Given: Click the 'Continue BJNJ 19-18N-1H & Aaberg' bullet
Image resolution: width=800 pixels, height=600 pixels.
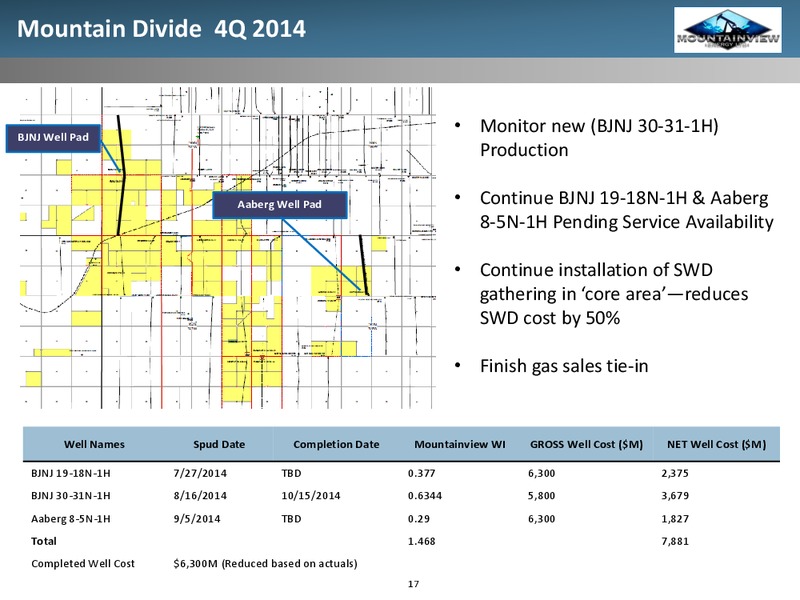Looking at the screenshot, I should pos(627,210).
